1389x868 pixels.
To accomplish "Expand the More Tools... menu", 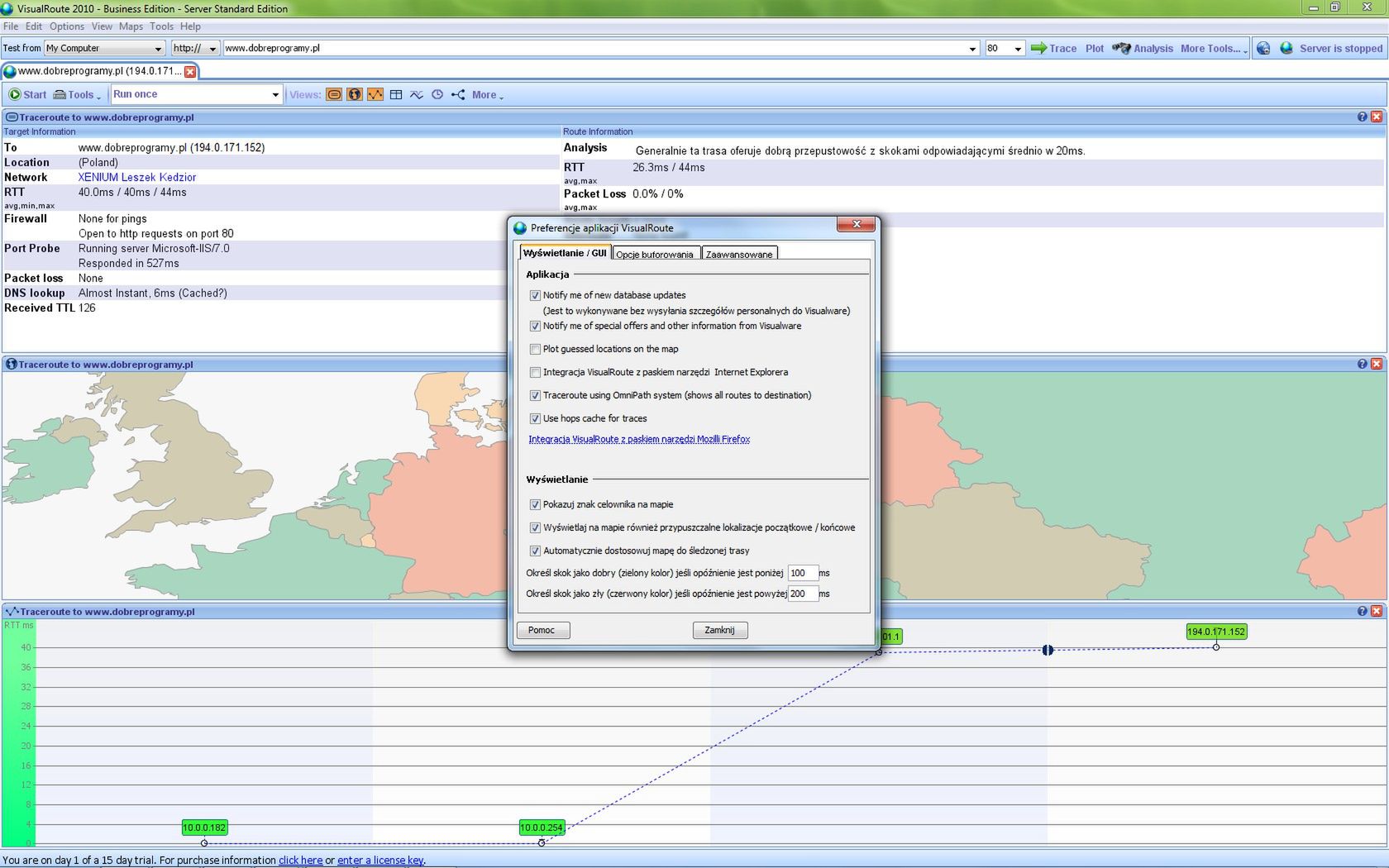I will pyautogui.click(x=1214, y=48).
